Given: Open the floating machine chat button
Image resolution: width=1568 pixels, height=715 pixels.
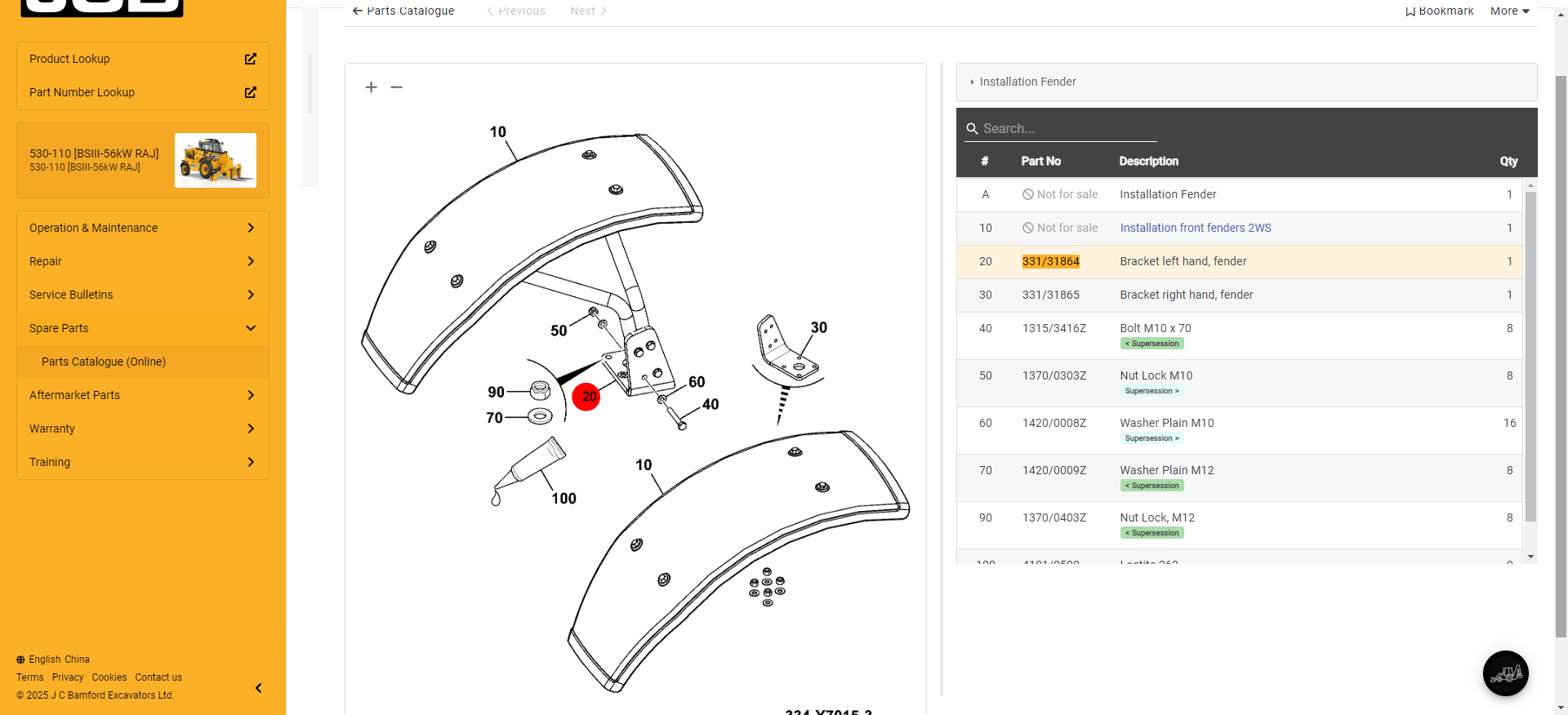Looking at the screenshot, I should pyautogui.click(x=1505, y=673).
